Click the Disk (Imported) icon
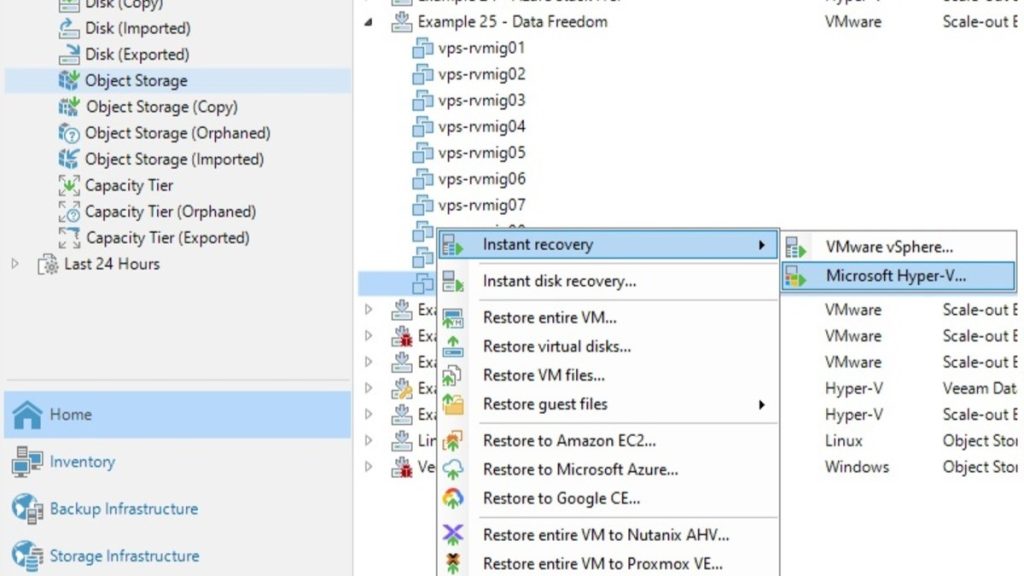1024x576 pixels. 69,28
